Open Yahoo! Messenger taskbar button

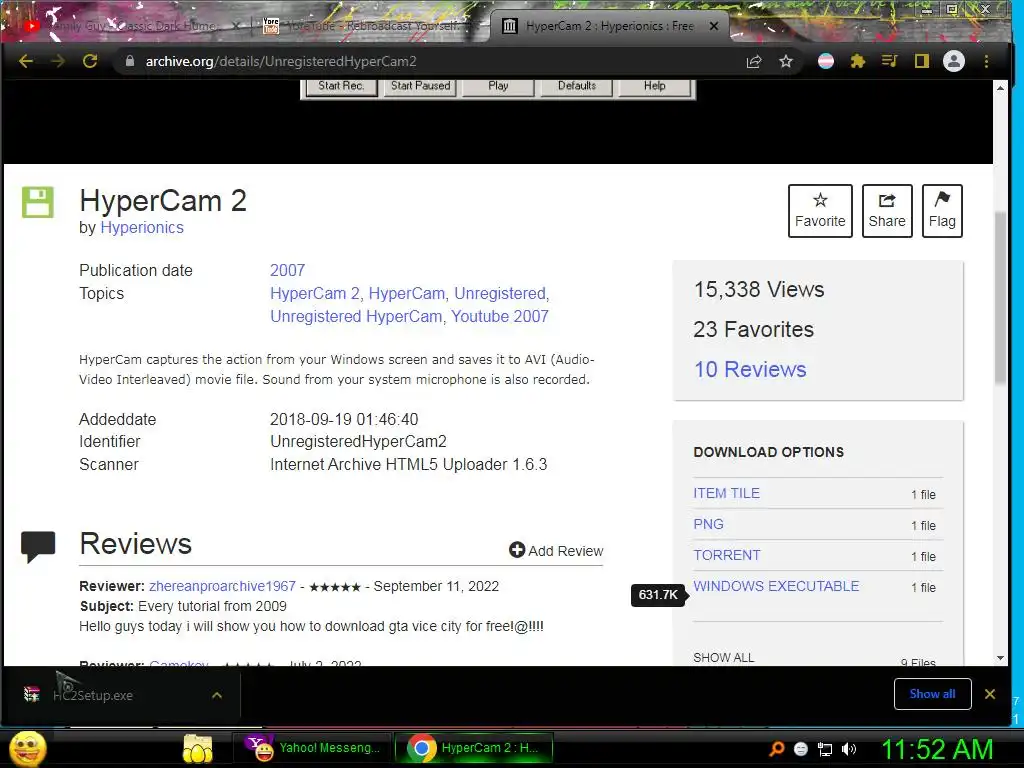pos(312,748)
